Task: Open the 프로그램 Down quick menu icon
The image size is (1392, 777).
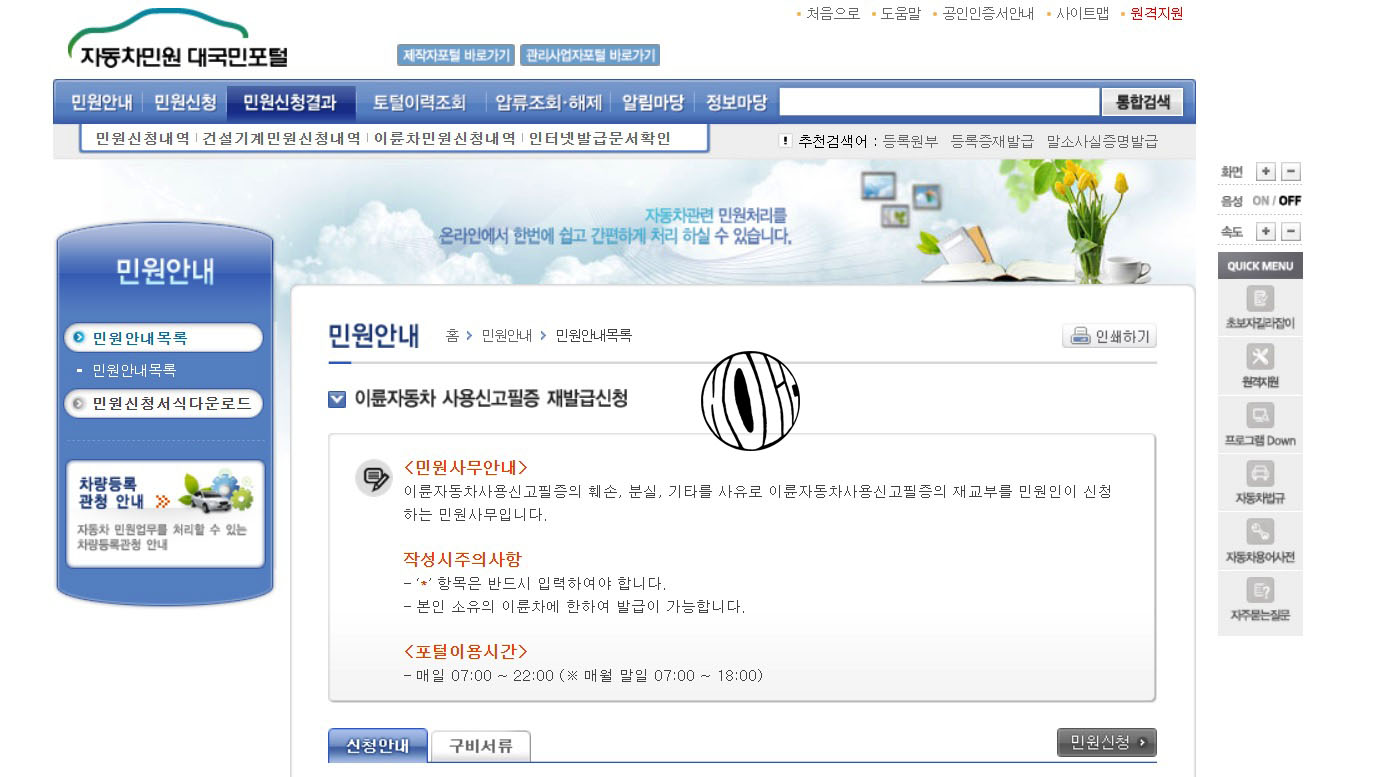Action: pos(1260,425)
